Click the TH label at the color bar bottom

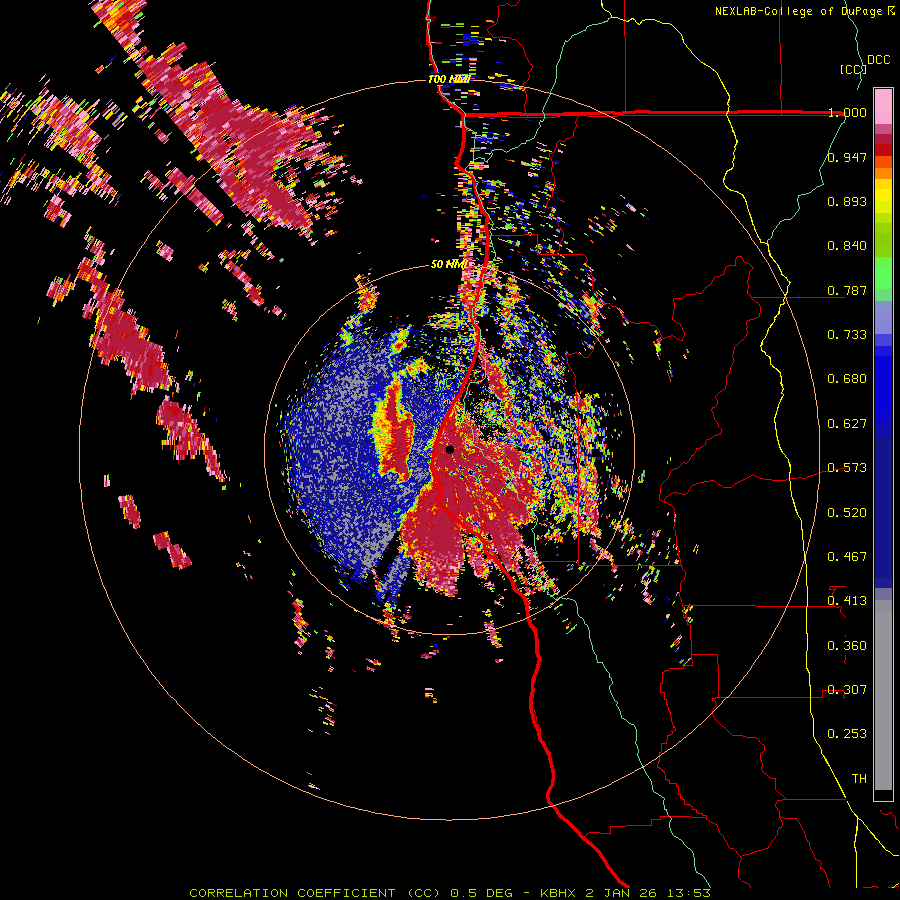click(x=859, y=779)
